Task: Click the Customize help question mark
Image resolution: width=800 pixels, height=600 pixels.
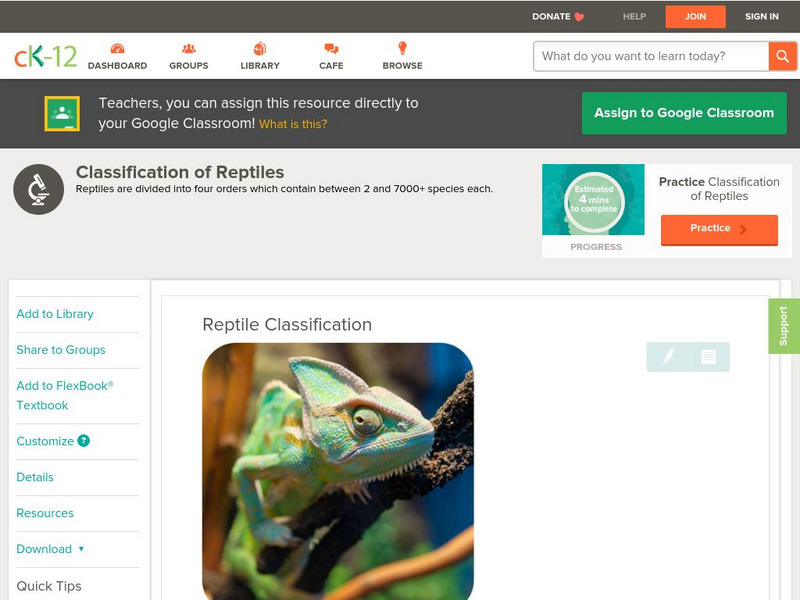Action: (x=83, y=441)
